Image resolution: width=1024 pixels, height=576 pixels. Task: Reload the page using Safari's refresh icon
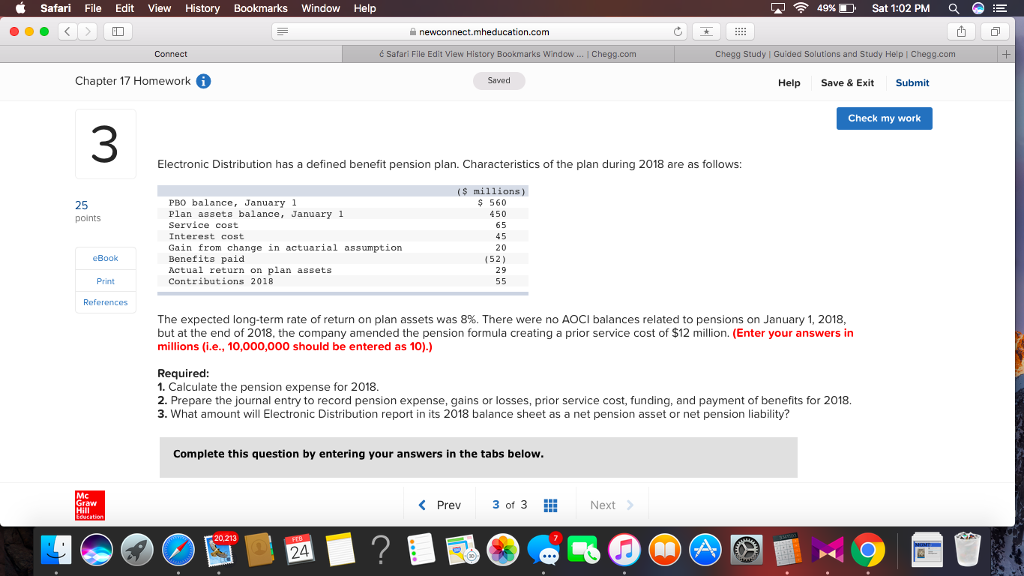(x=677, y=31)
